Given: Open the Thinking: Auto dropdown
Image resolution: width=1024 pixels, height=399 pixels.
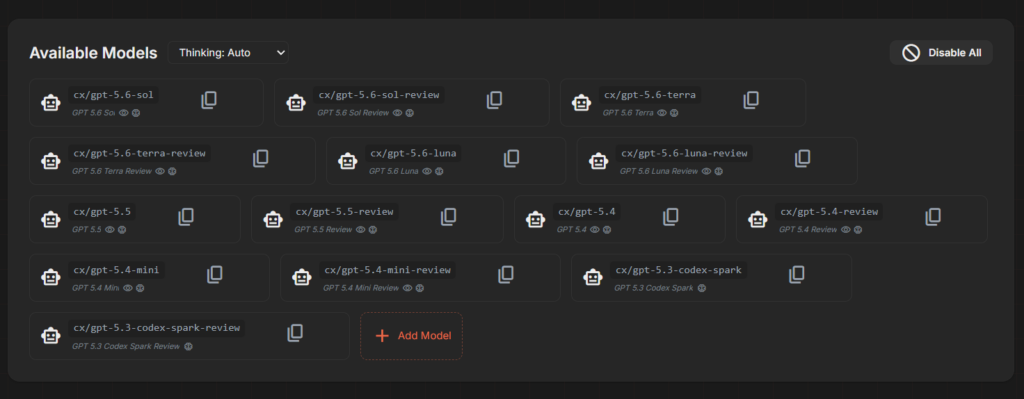Looking at the screenshot, I should point(229,53).
